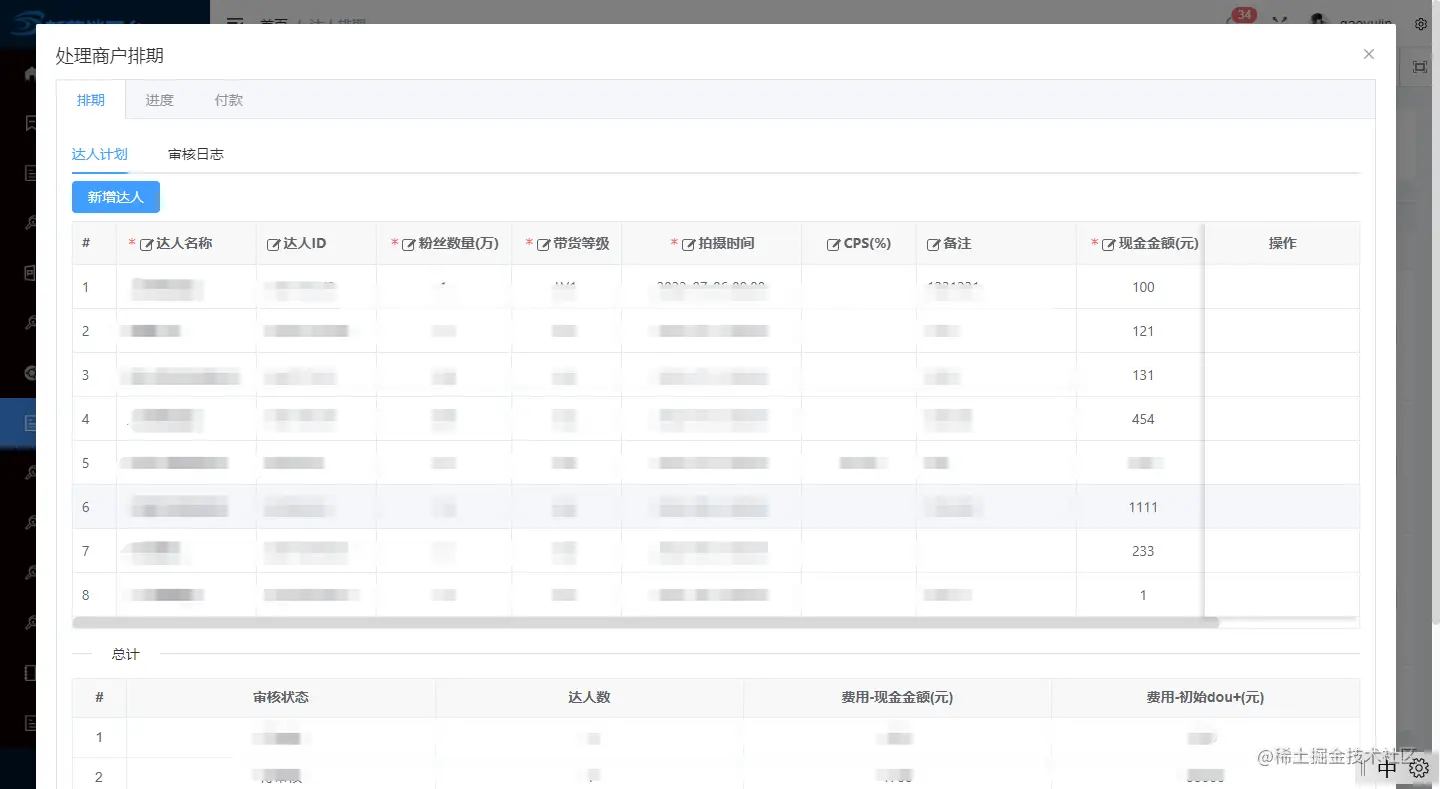Open the 审核日志 sub-tab
The width and height of the screenshot is (1440, 789).
point(196,154)
